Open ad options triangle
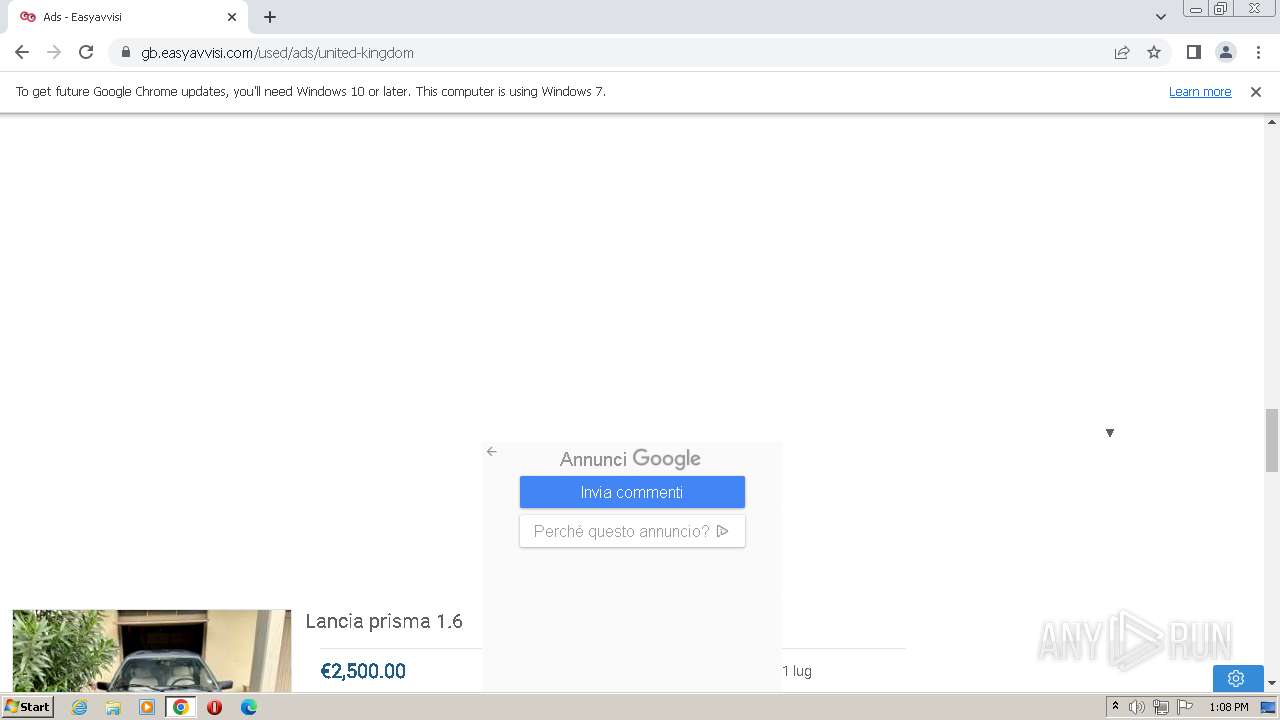Viewport: 1280px width, 720px height. 1109,433
